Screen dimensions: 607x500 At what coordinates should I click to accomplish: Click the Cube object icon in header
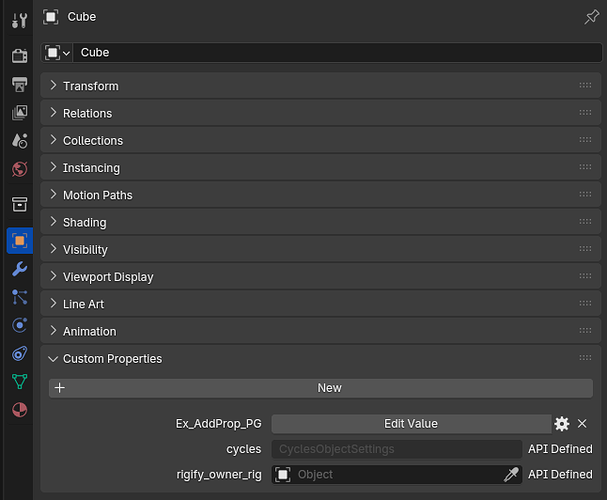(51, 17)
